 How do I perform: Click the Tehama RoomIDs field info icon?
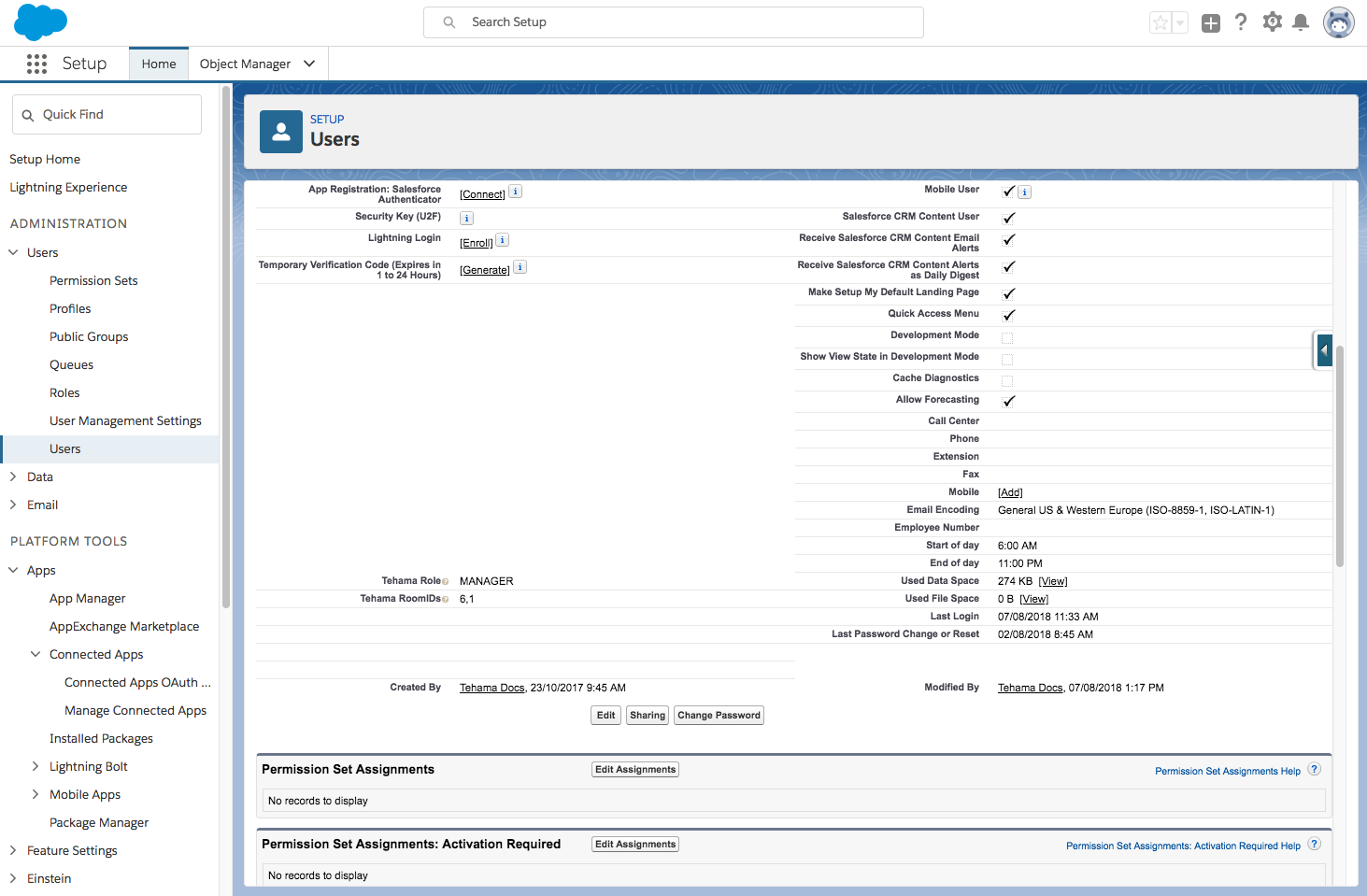tap(446, 600)
